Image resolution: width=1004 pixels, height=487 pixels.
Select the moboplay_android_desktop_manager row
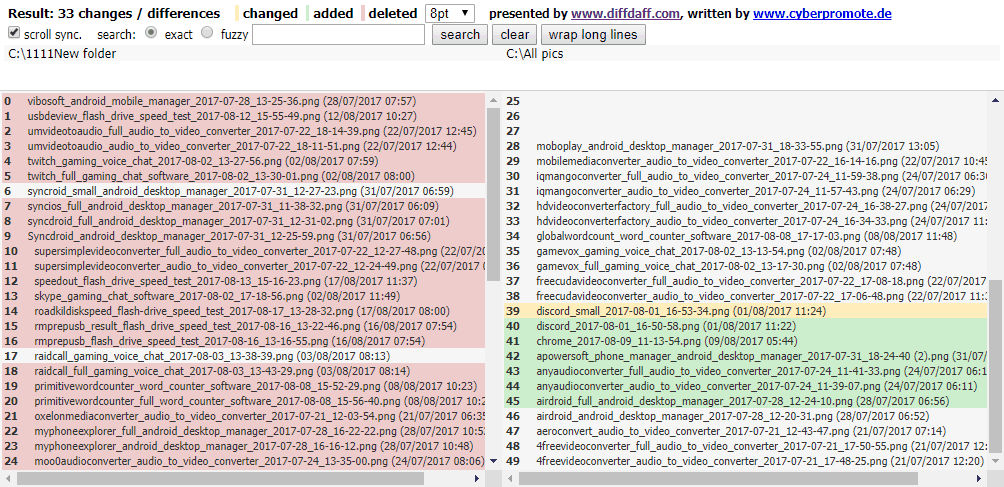point(745,146)
